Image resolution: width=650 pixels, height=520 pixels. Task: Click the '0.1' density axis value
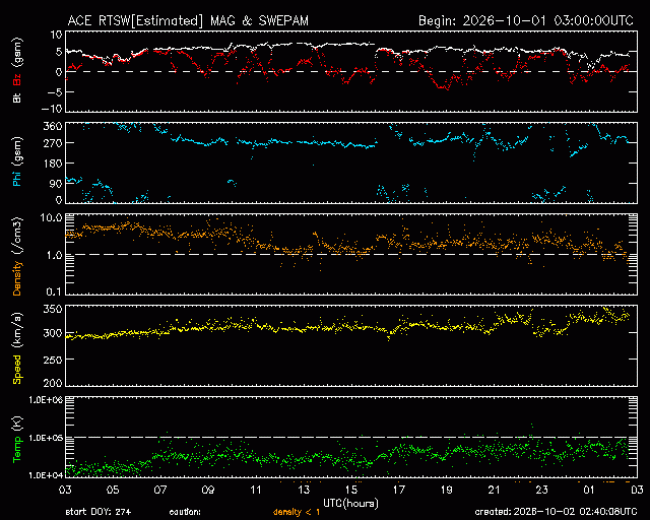(53, 292)
